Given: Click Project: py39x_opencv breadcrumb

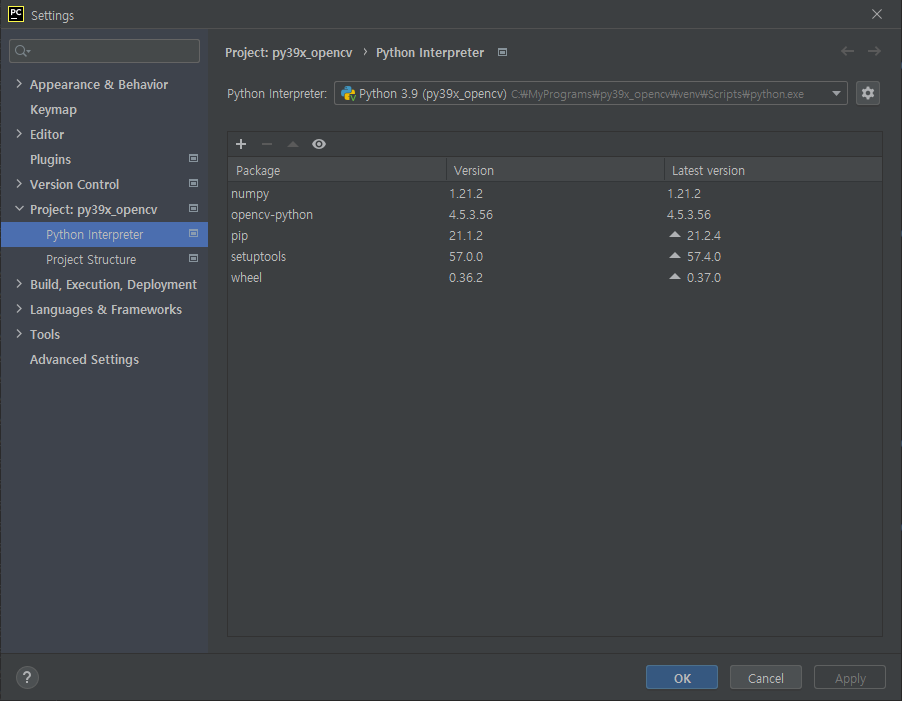Looking at the screenshot, I should click(x=288, y=52).
